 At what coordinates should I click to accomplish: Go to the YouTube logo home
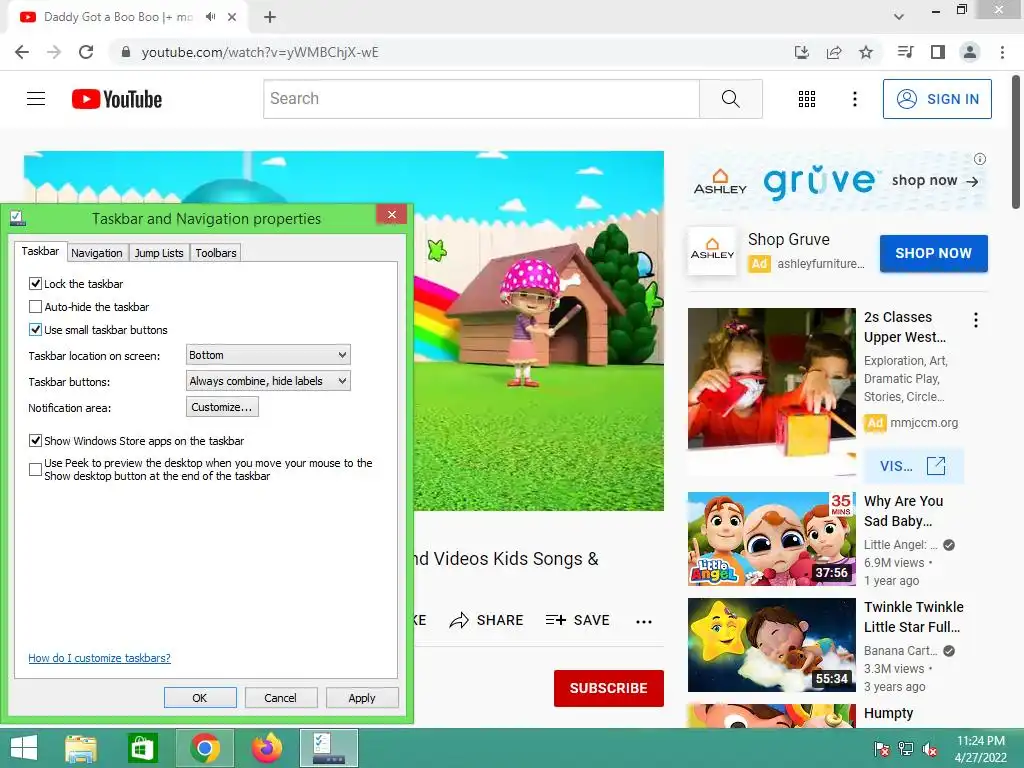[x=117, y=99]
